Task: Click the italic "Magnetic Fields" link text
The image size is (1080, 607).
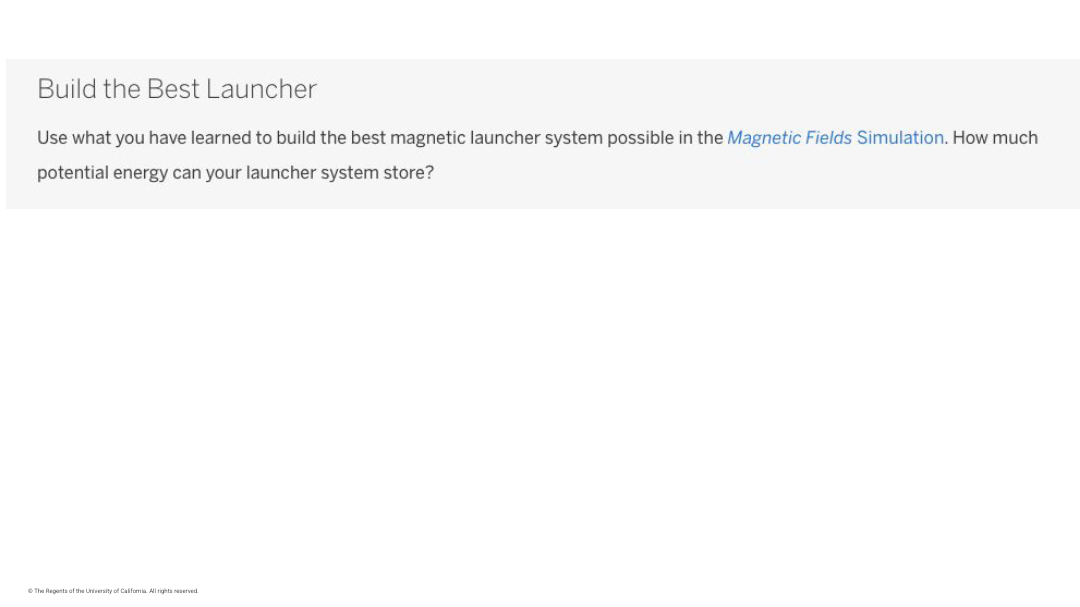Action: click(789, 138)
